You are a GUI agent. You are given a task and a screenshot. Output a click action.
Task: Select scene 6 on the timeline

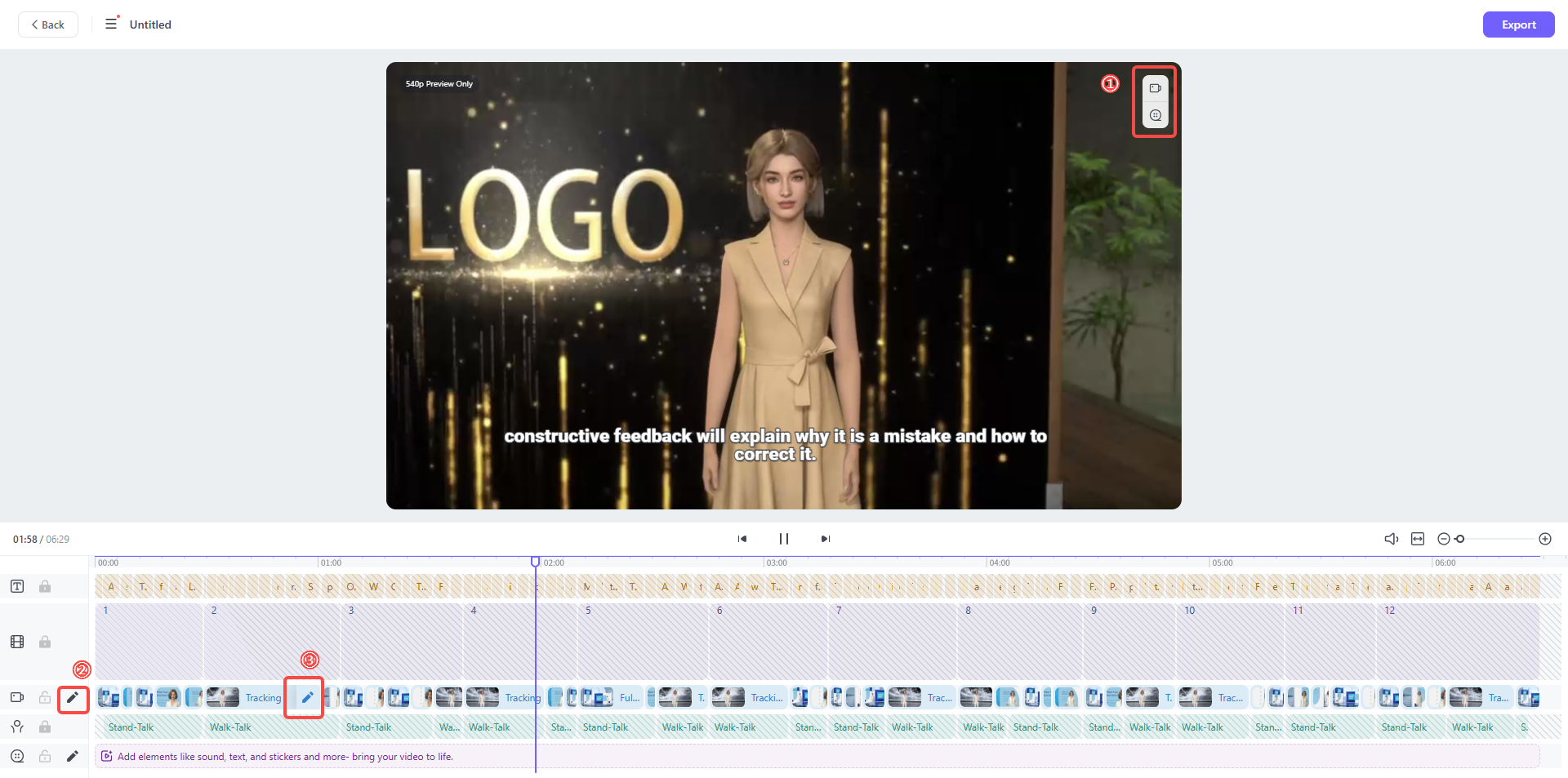pos(768,642)
